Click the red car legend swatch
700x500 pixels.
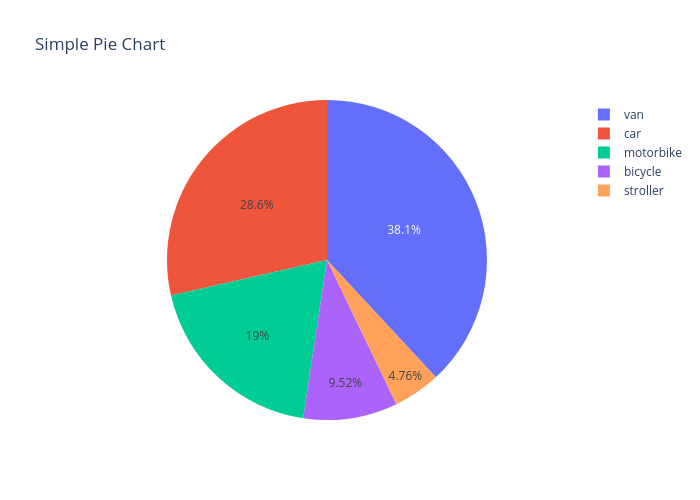pyautogui.click(x=604, y=134)
